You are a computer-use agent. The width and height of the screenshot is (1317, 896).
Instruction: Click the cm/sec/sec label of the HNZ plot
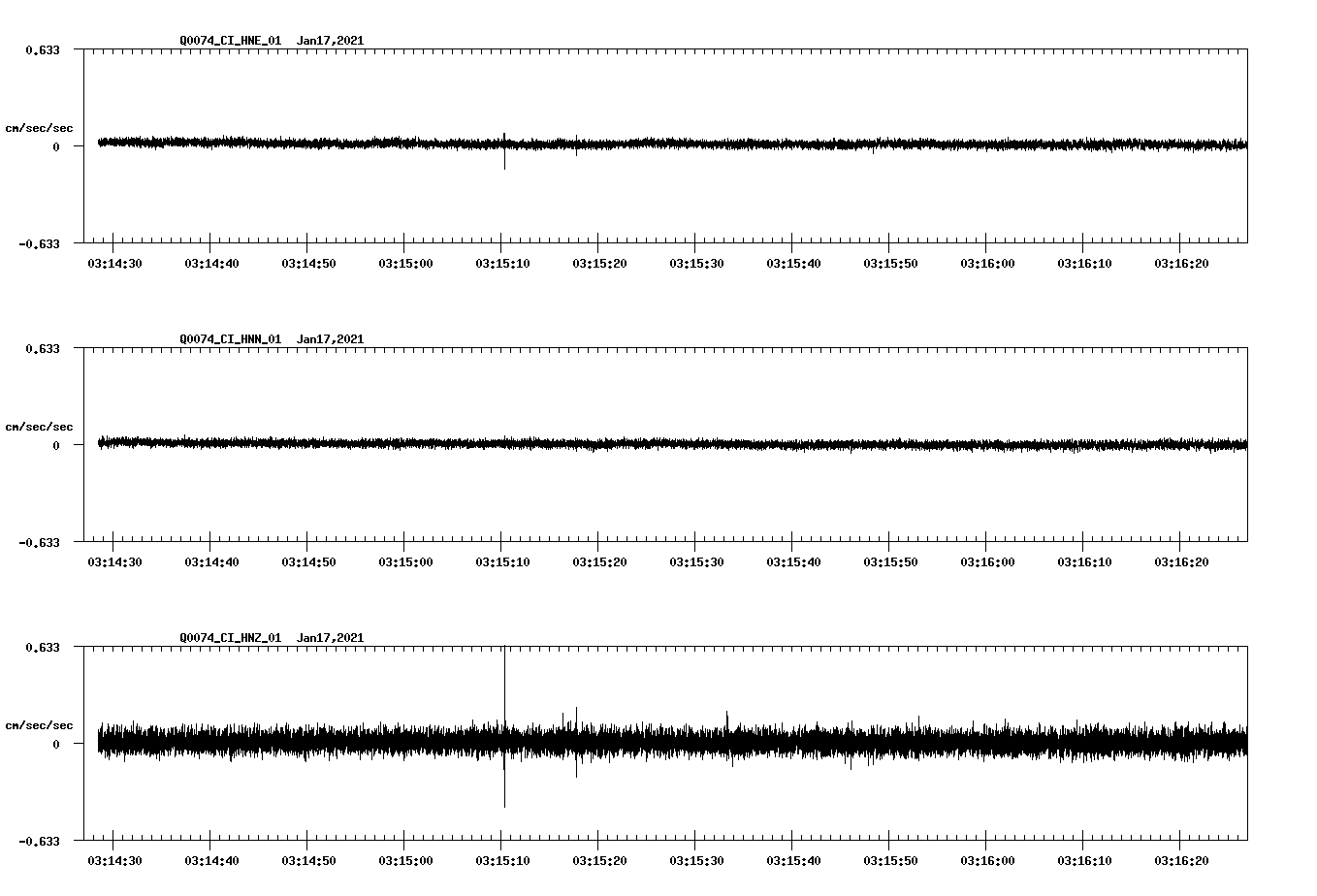pyautogui.click(x=41, y=724)
